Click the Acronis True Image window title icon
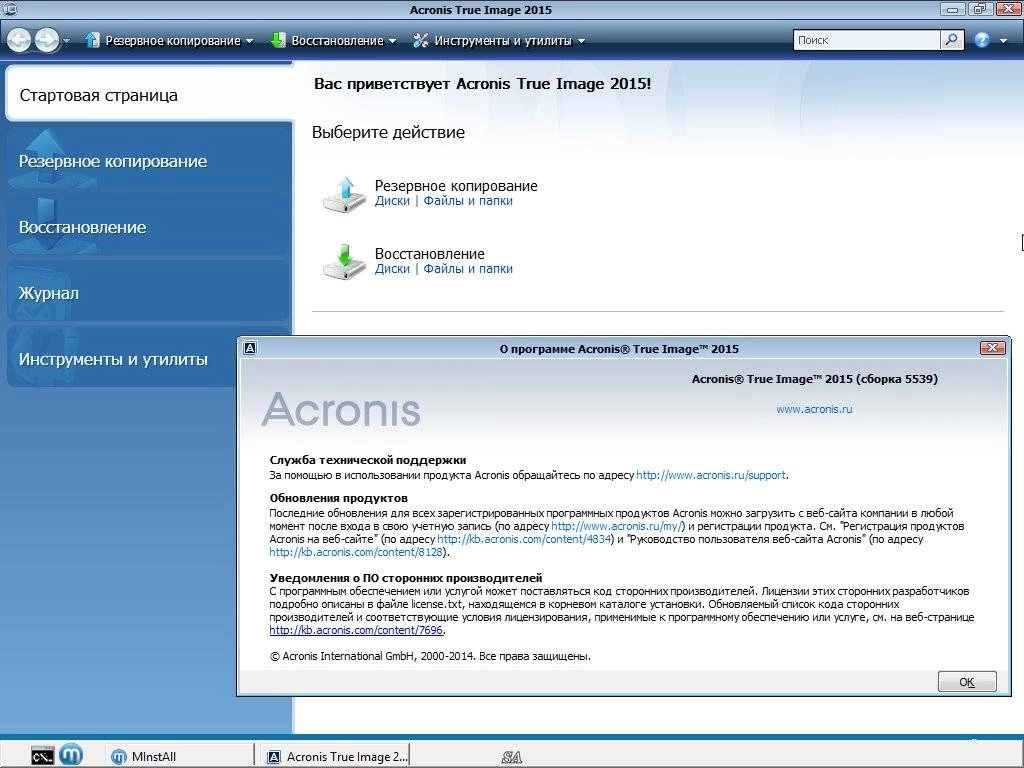The image size is (1024, 768). coord(9,9)
